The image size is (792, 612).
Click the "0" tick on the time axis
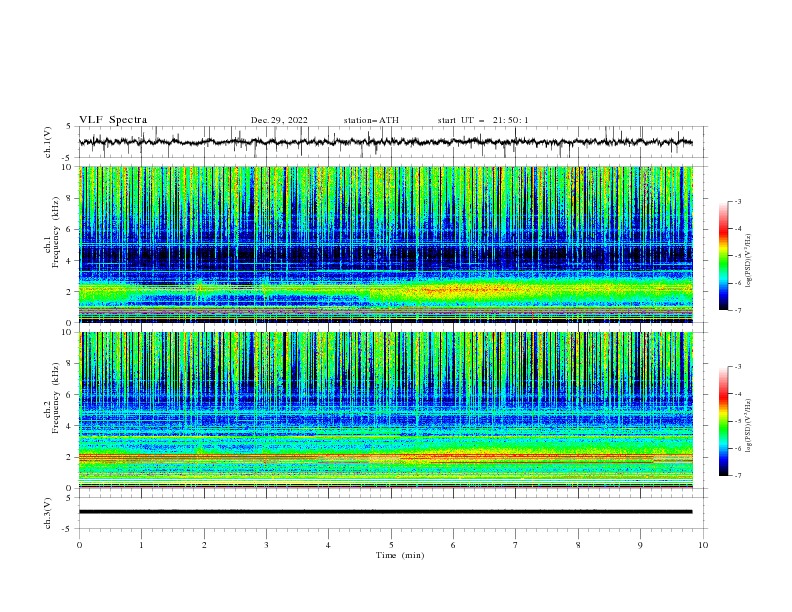point(79,545)
